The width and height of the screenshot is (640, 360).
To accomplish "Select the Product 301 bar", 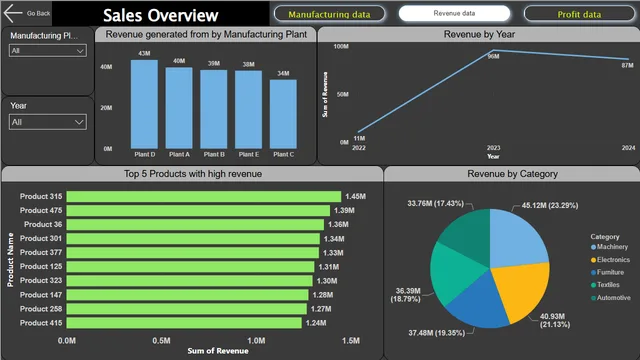I will pyautogui.click(x=193, y=238).
